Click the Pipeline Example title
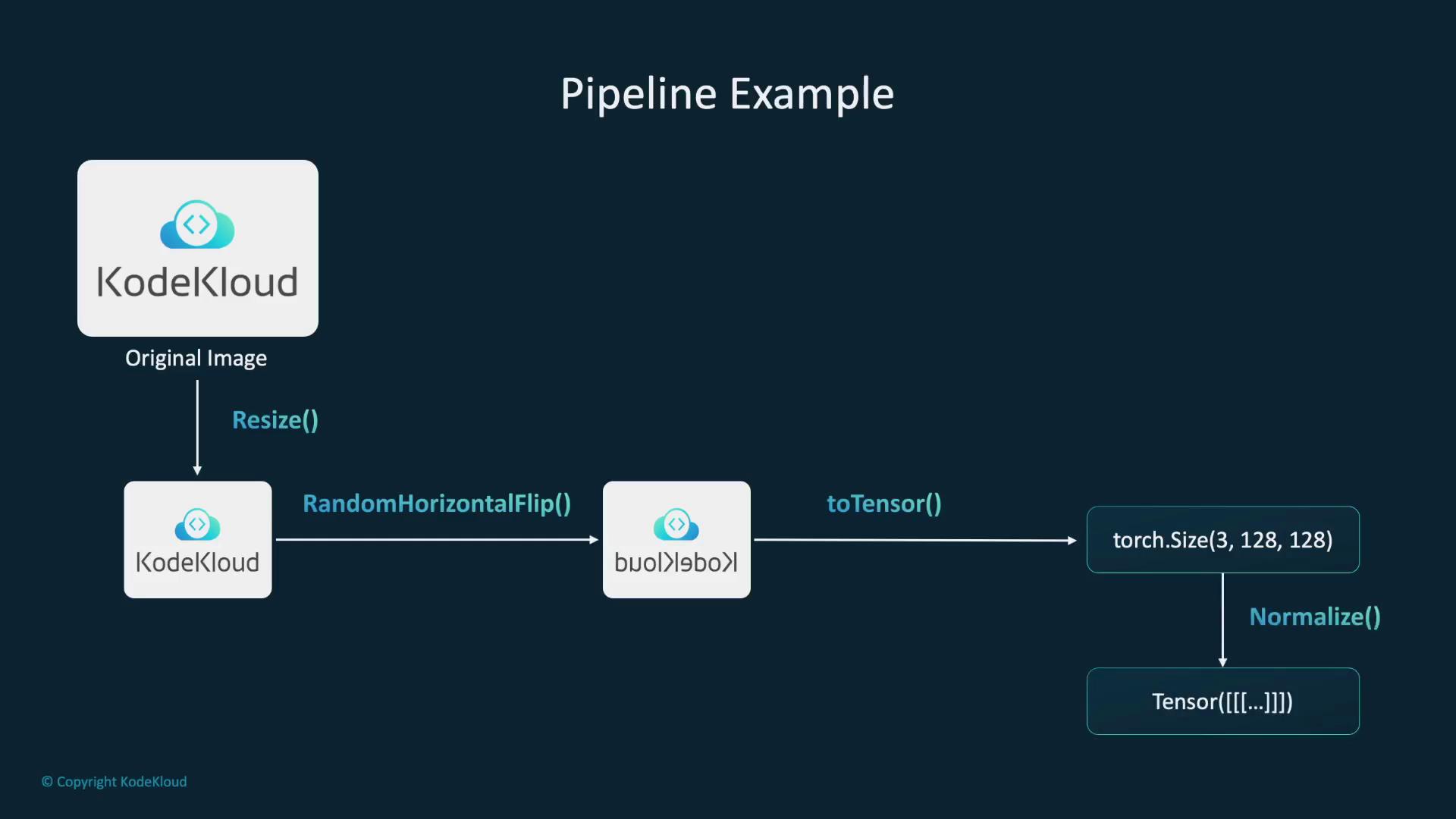The image size is (1456, 819). 727,94
